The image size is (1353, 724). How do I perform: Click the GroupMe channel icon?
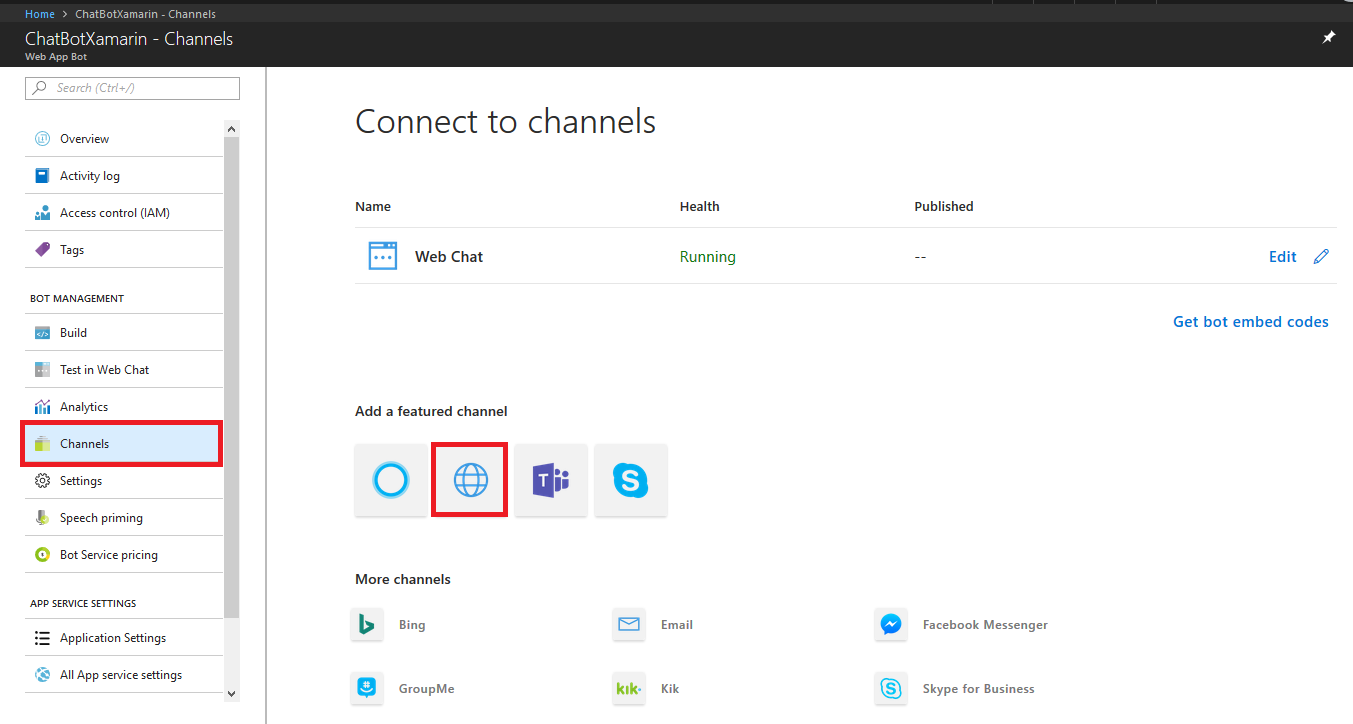pyautogui.click(x=367, y=689)
